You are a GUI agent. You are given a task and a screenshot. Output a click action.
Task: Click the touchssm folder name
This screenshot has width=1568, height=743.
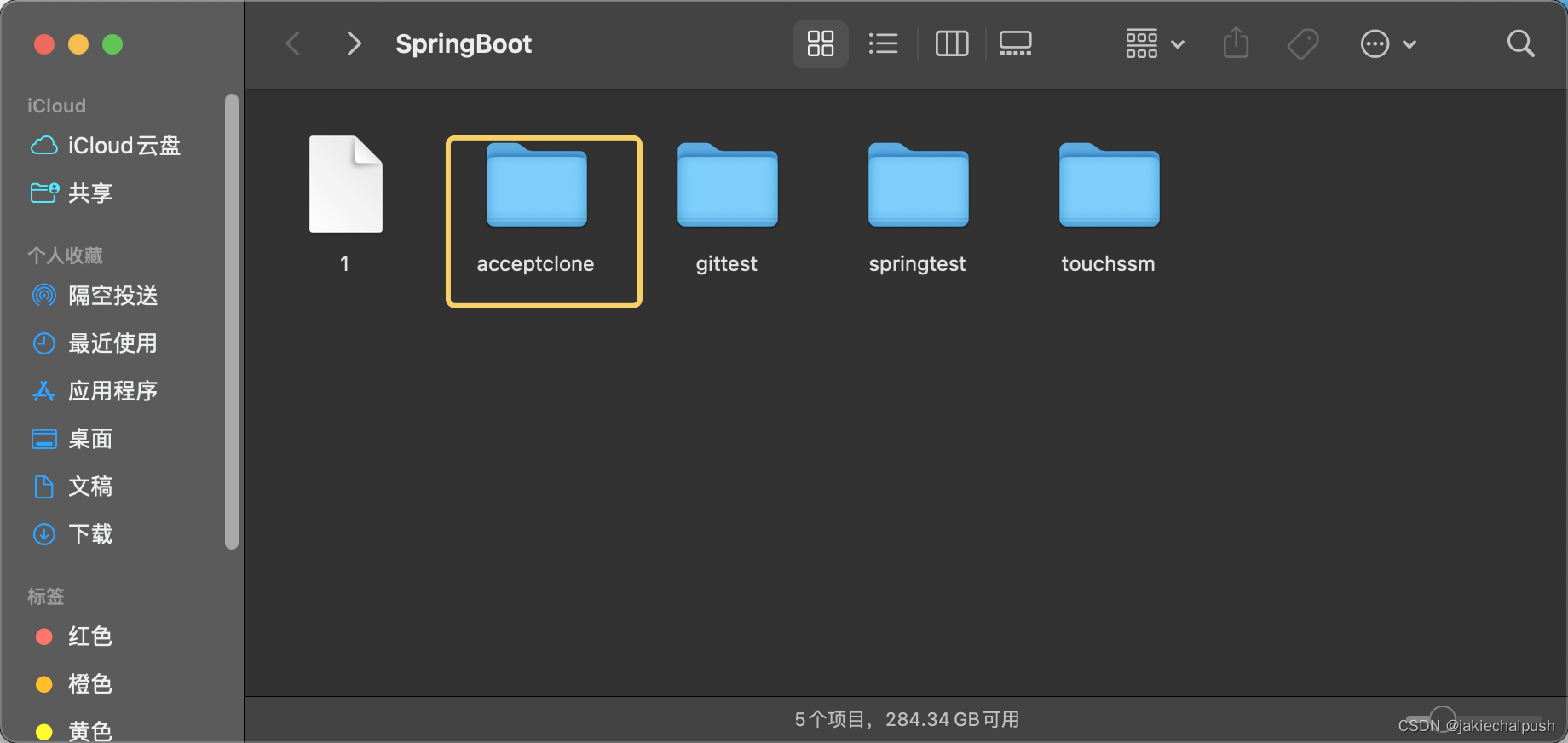[1108, 264]
